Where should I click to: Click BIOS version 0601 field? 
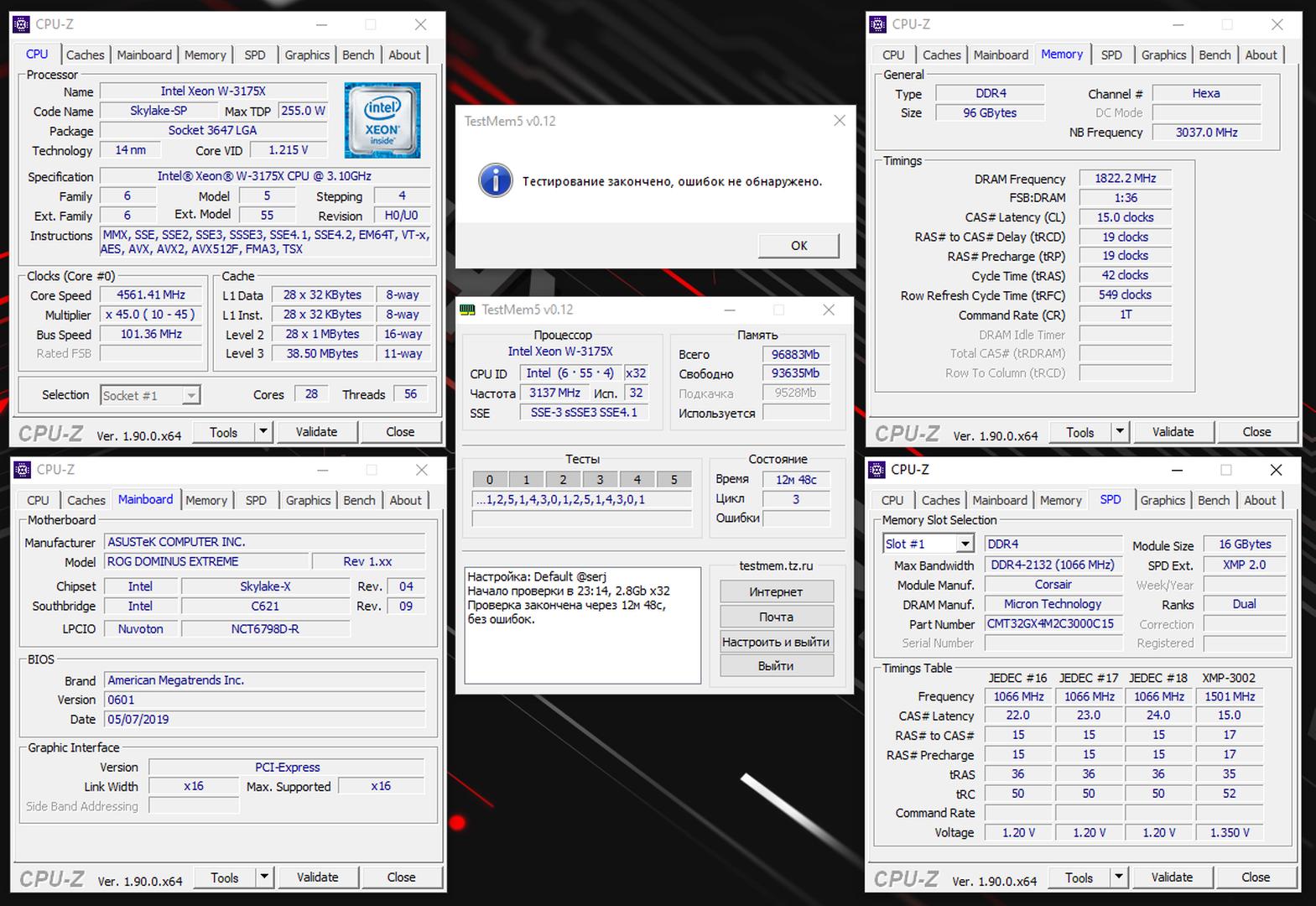(265, 700)
